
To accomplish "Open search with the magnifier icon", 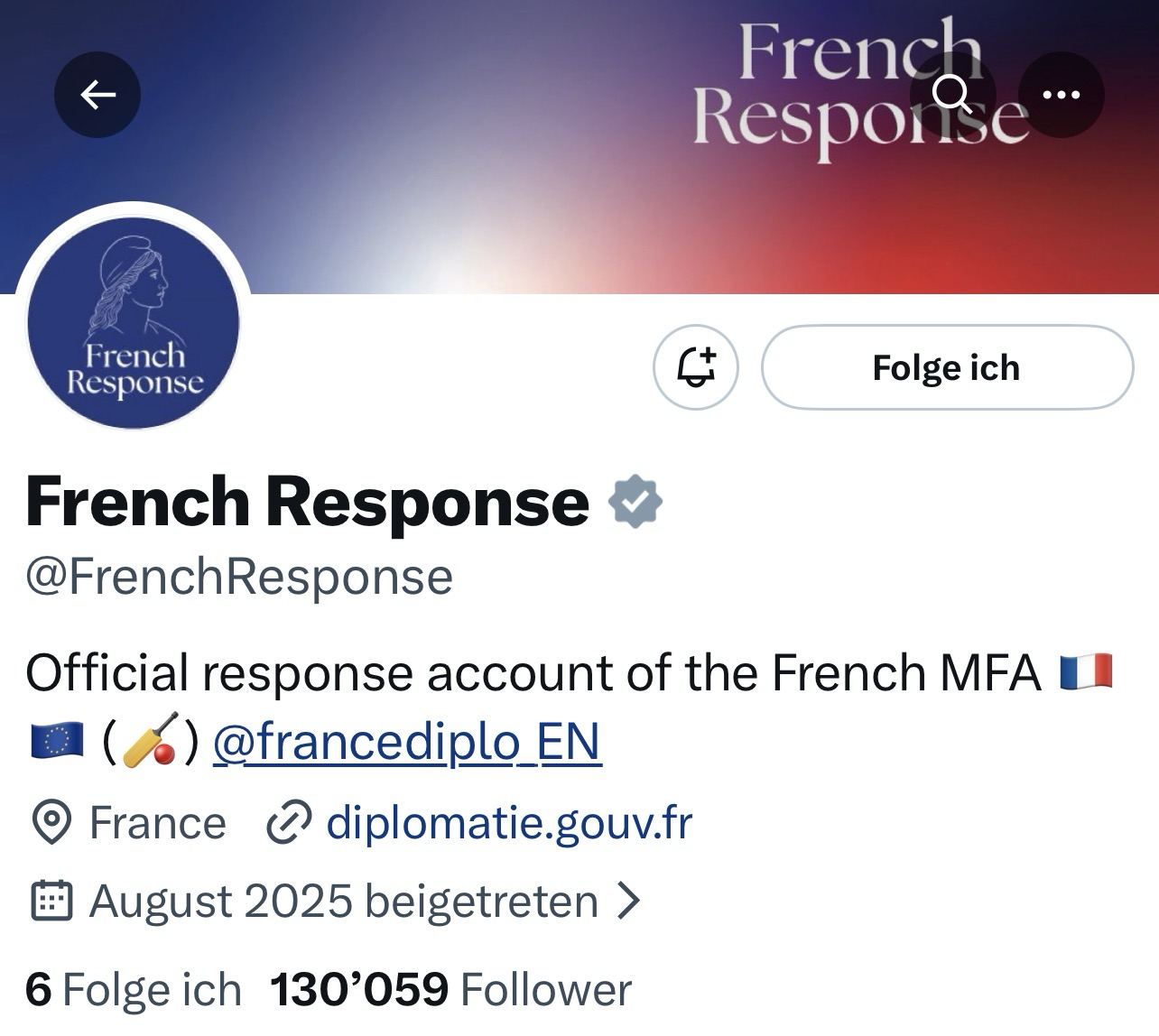I will (951, 94).
